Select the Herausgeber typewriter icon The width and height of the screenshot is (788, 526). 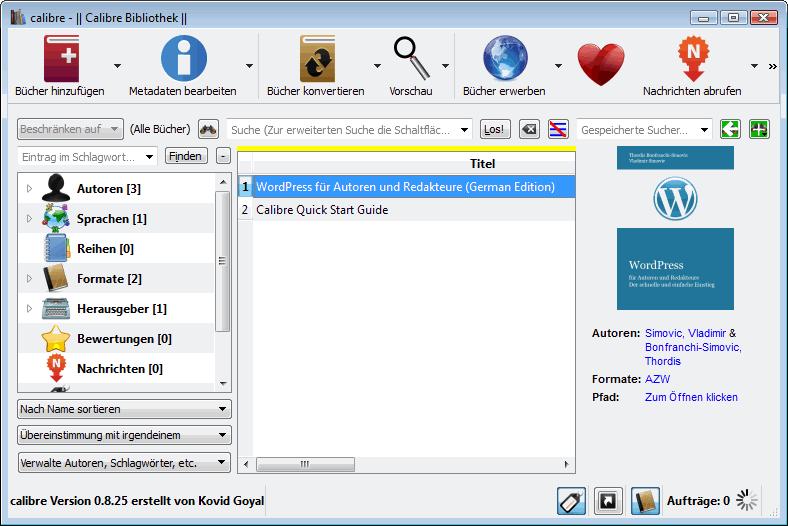coord(56,308)
